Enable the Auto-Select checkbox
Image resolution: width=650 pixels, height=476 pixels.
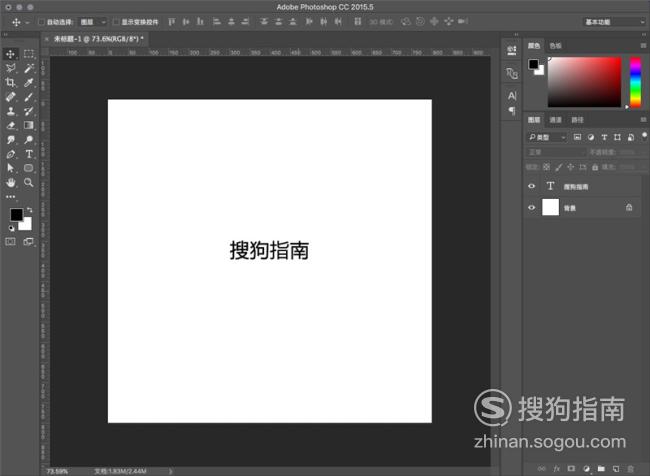tap(41, 22)
